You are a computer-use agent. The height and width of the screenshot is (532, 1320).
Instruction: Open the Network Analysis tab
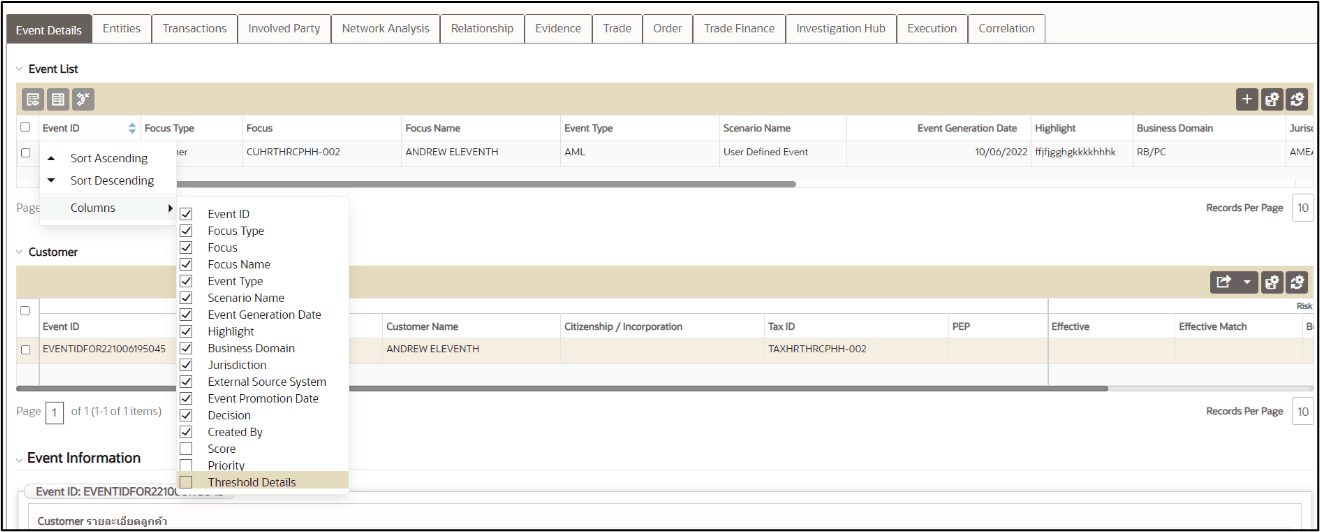point(385,28)
